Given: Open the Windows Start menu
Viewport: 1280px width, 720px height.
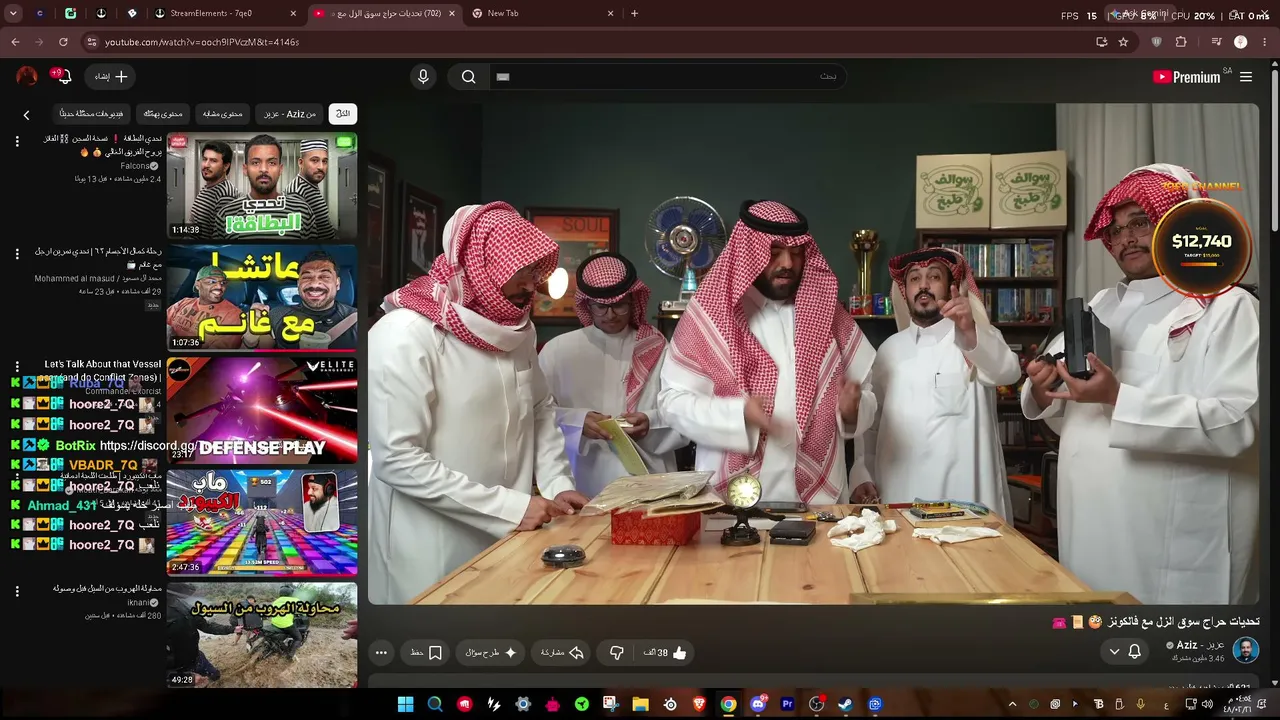Looking at the screenshot, I should [x=405, y=704].
